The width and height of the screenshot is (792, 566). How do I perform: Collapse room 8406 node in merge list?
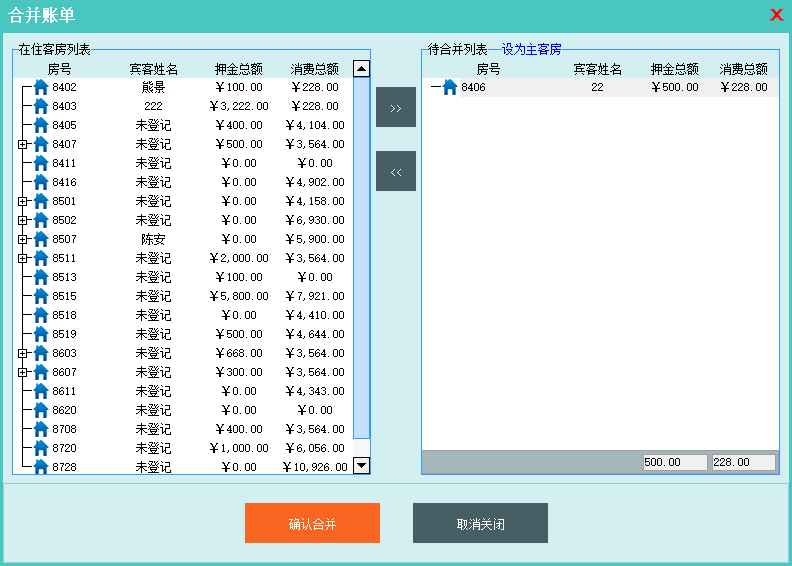coord(435,87)
